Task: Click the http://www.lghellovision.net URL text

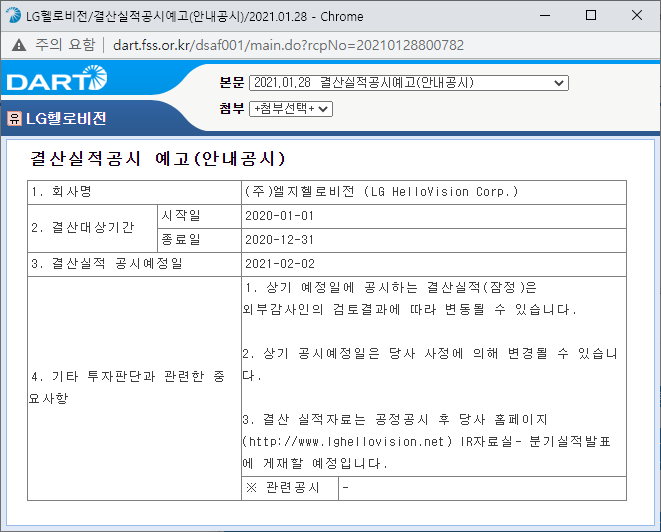Action: pyautogui.click(x=347, y=442)
